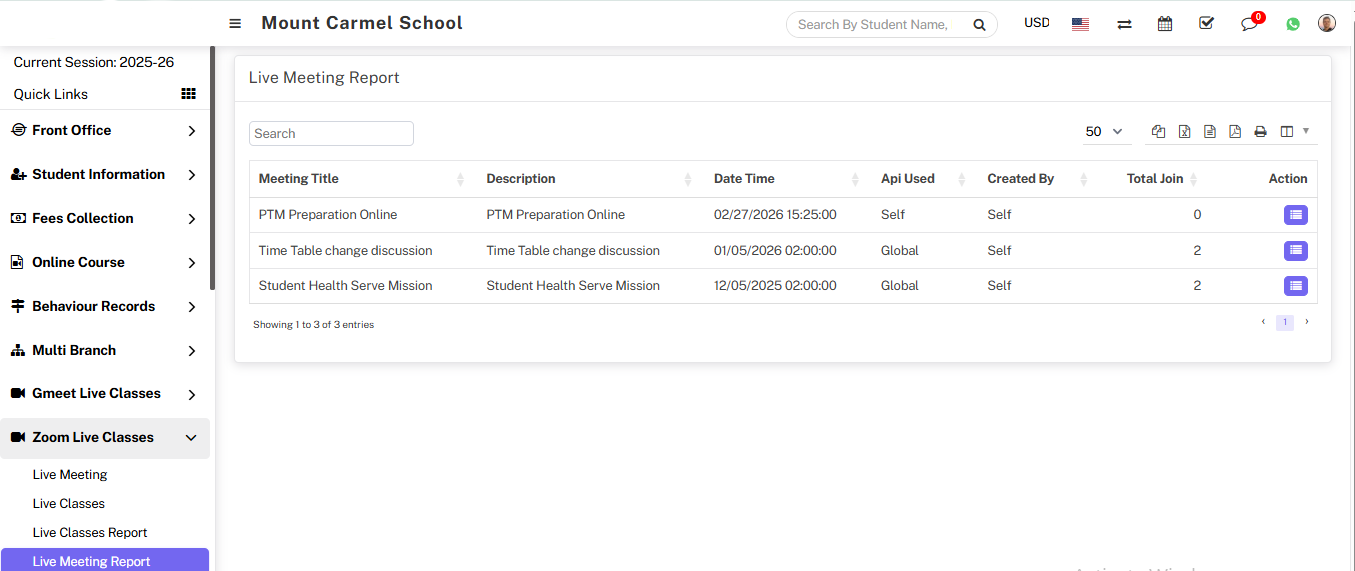Export the table as PDF
This screenshot has height=571, width=1355.
[x=1235, y=132]
